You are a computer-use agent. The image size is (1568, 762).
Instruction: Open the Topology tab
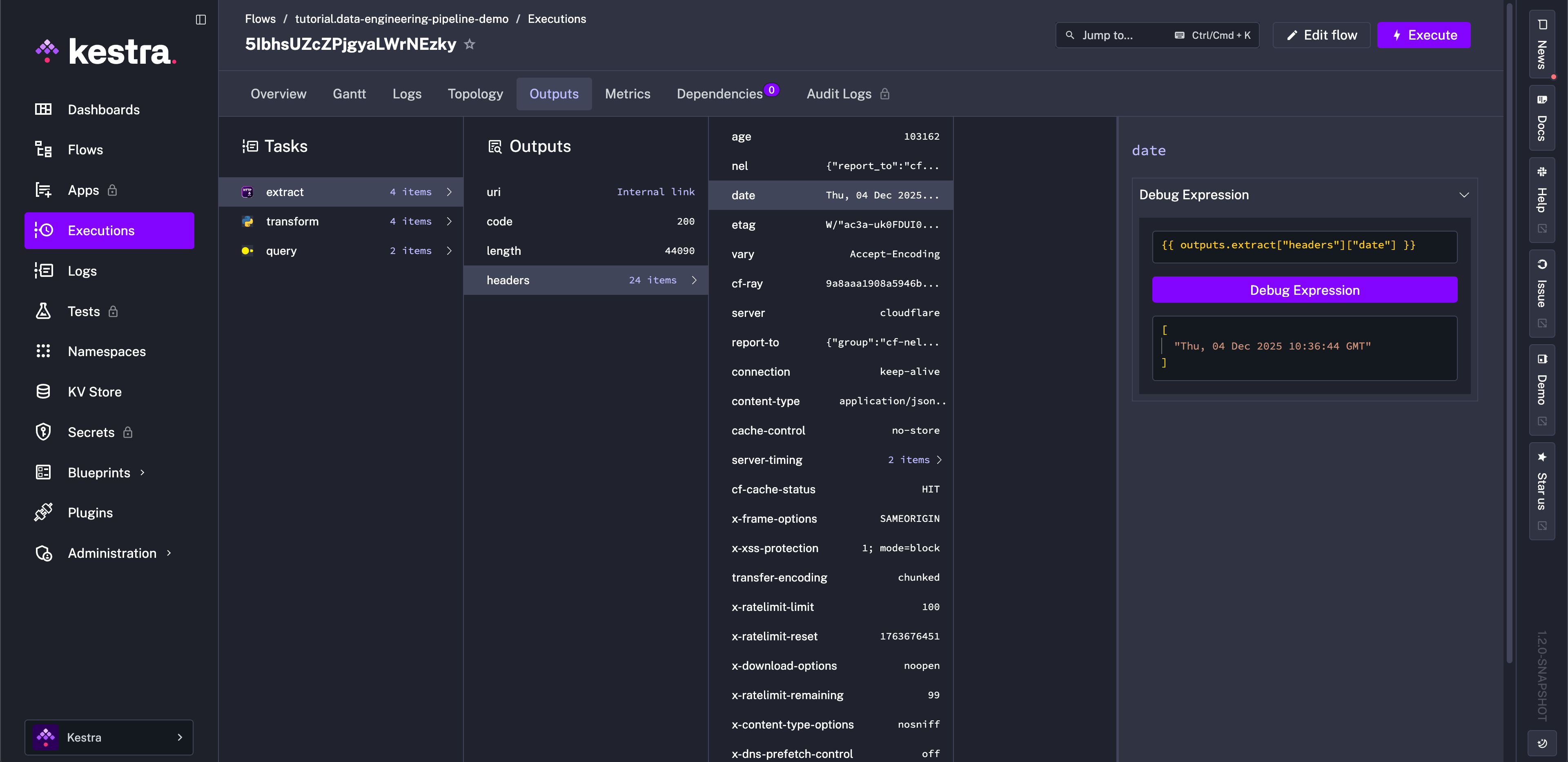[x=475, y=93]
